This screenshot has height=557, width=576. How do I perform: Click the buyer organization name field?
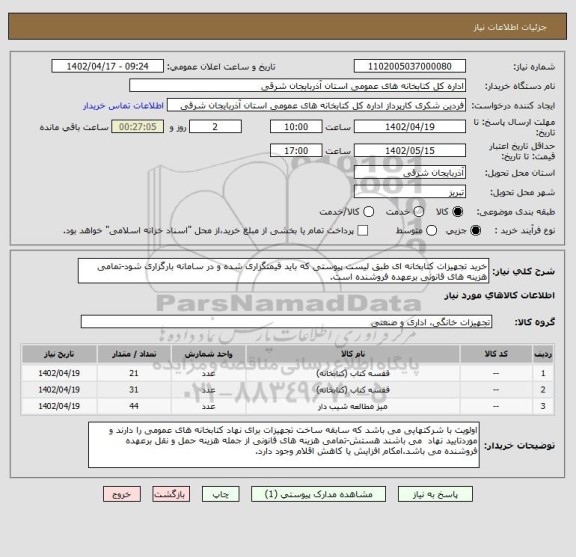(298, 86)
